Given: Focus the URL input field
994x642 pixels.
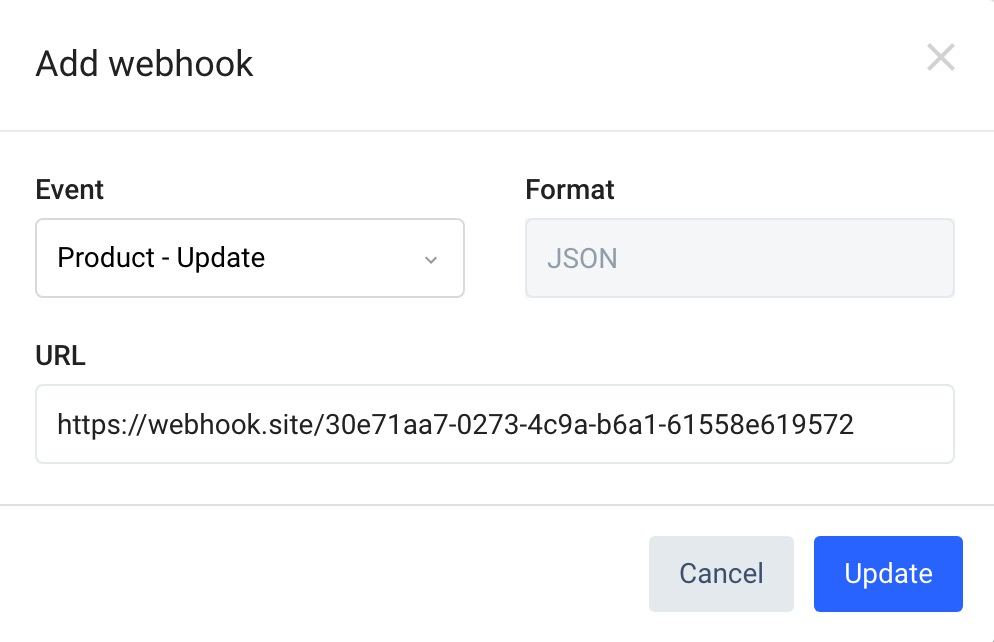Looking at the screenshot, I should point(494,424).
